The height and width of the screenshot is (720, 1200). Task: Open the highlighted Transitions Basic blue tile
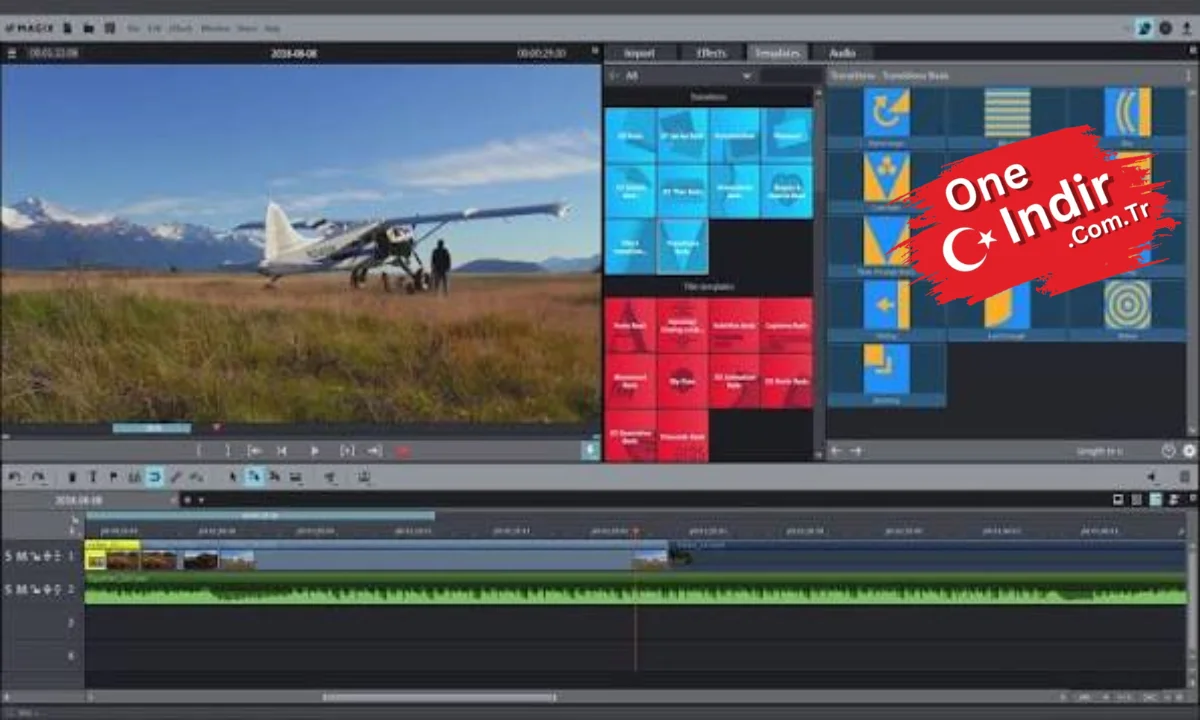coord(682,247)
